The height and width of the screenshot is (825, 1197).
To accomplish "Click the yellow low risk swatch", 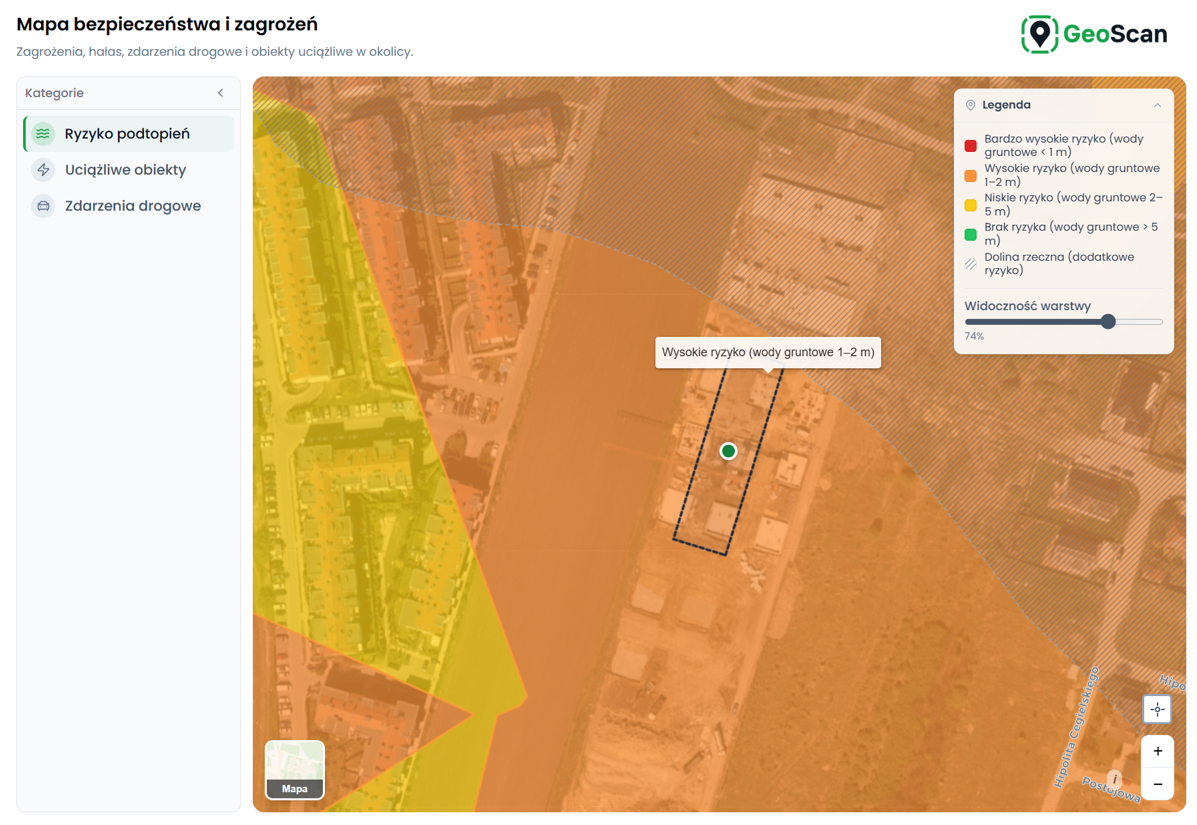I will [x=970, y=205].
